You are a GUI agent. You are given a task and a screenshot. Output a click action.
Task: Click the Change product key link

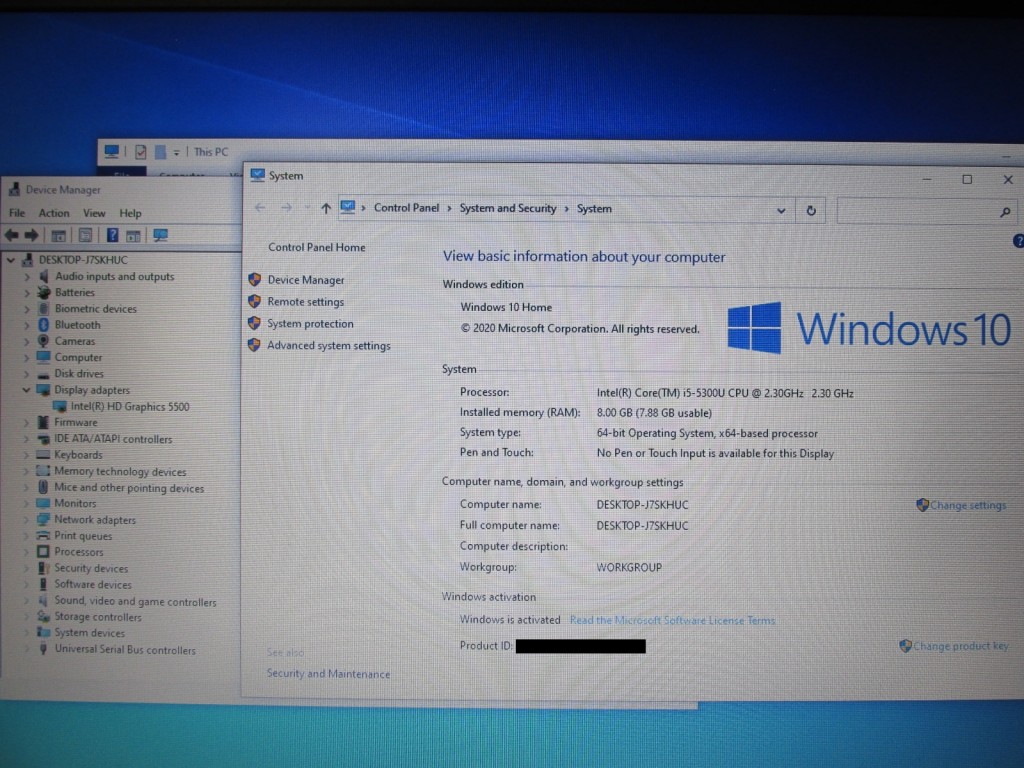tap(961, 646)
